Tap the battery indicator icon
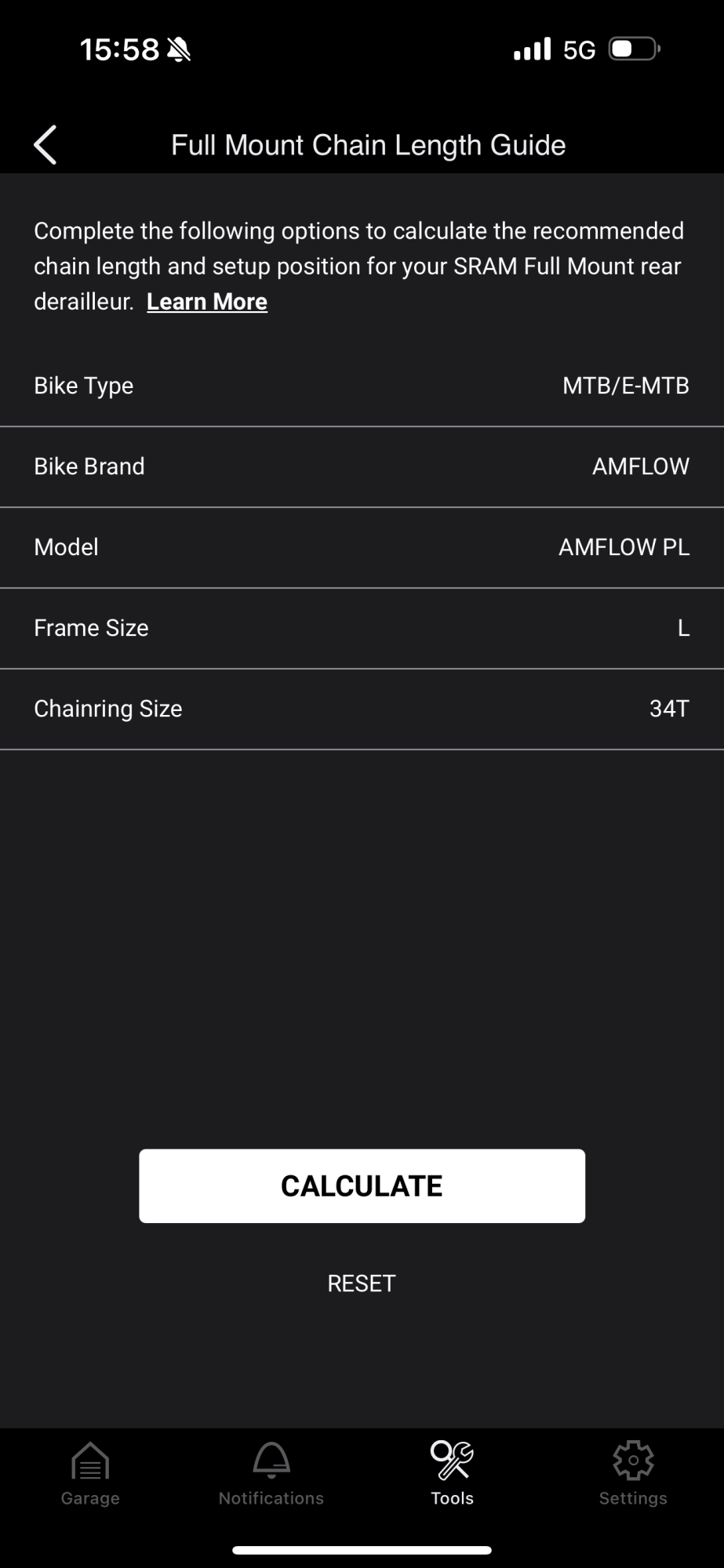724x1568 pixels. (x=634, y=49)
